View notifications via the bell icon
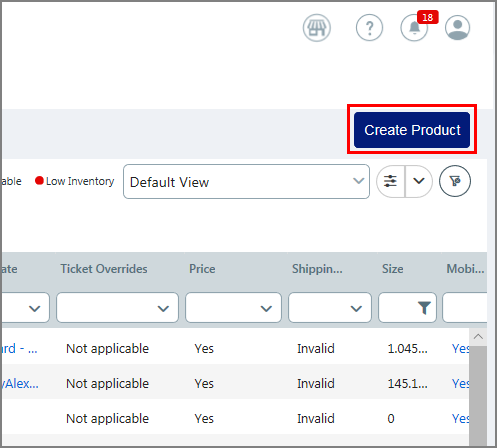Viewport: 497px width, 448px height. point(414,28)
